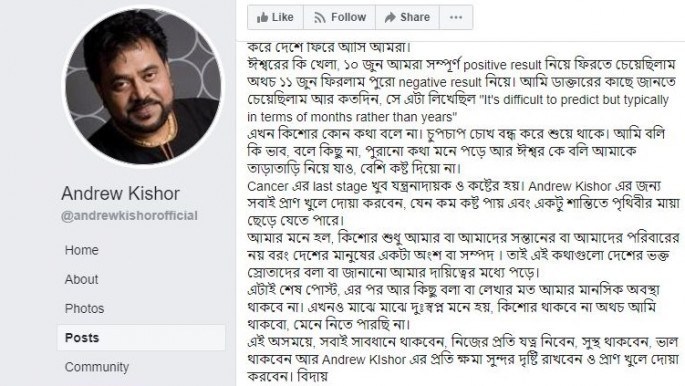This screenshot has width=685, height=386.
Task: Go to the Home section
Action: pyautogui.click(x=82, y=250)
